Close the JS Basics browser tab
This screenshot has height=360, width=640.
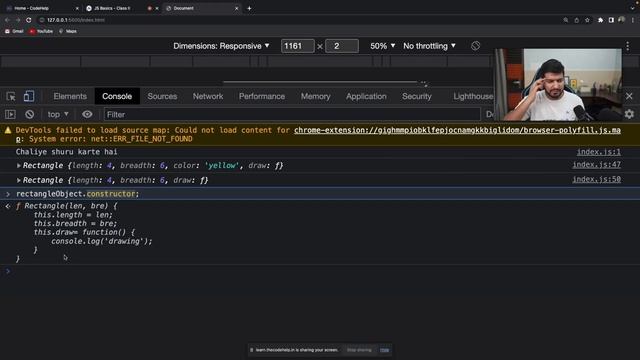(157, 8)
